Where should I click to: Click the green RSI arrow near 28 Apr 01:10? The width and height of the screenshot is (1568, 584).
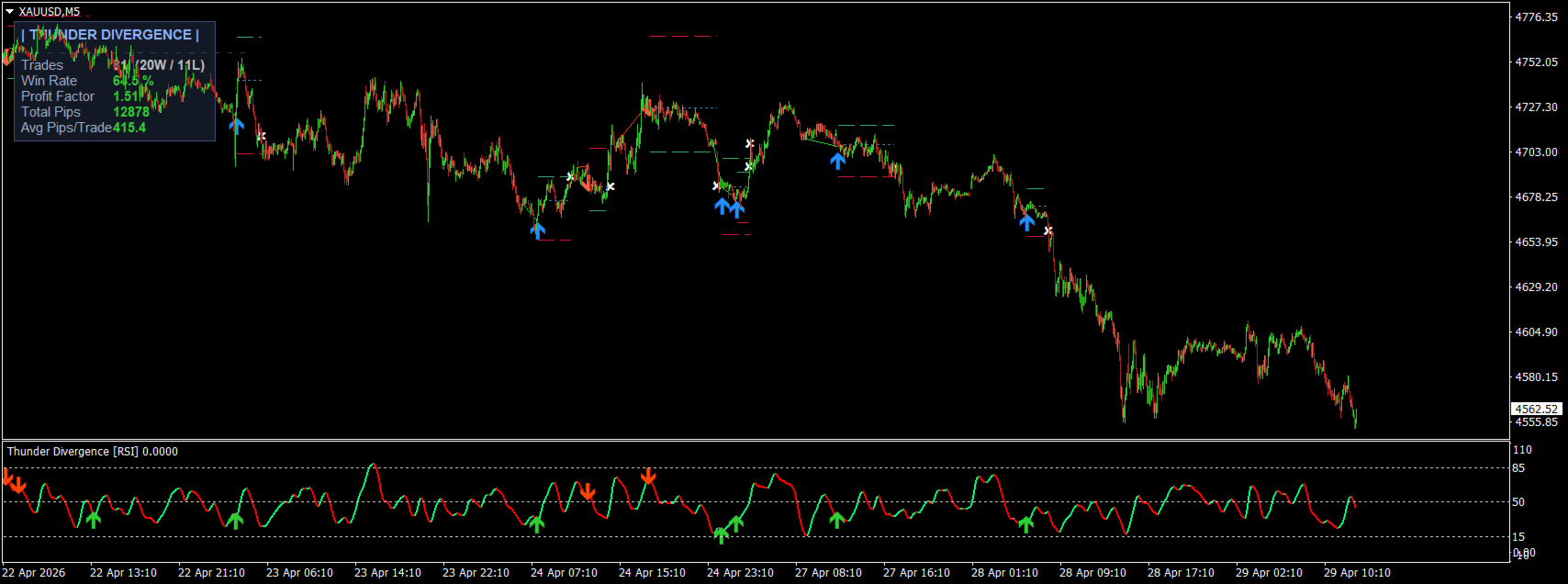1025,524
